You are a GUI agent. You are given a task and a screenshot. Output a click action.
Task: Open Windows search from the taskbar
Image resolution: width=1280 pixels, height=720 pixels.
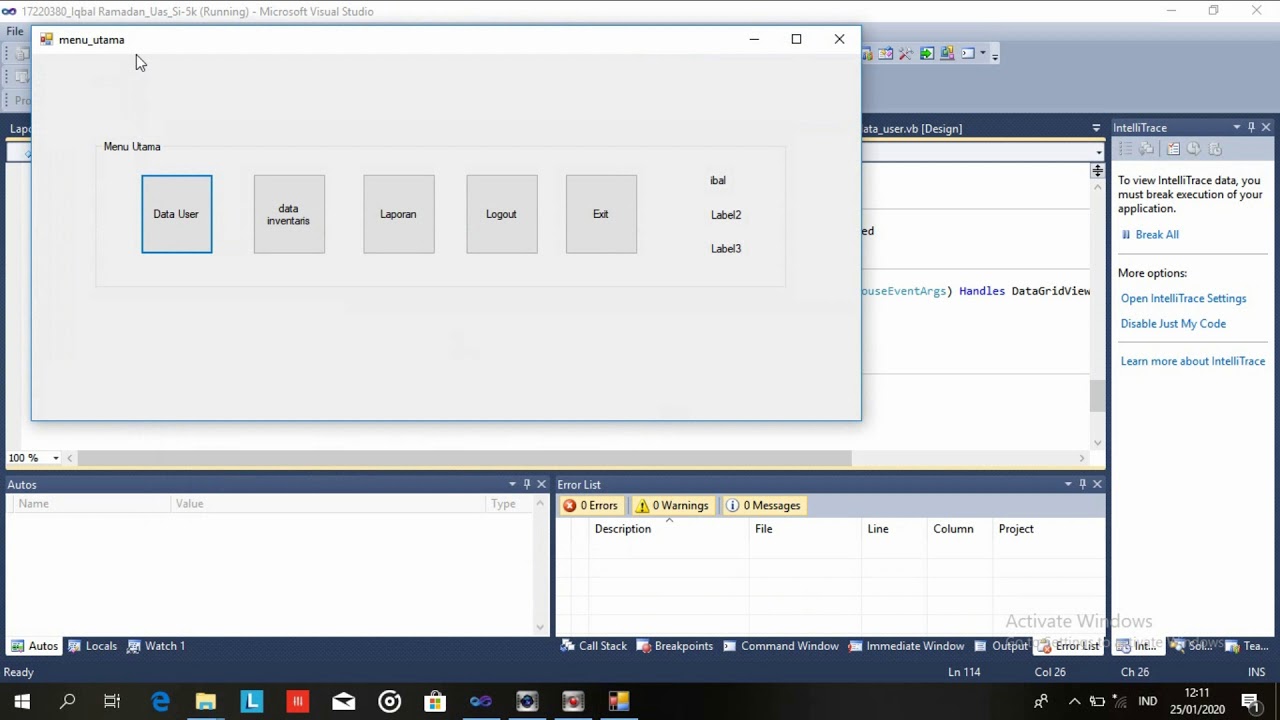click(x=67, y=701)
